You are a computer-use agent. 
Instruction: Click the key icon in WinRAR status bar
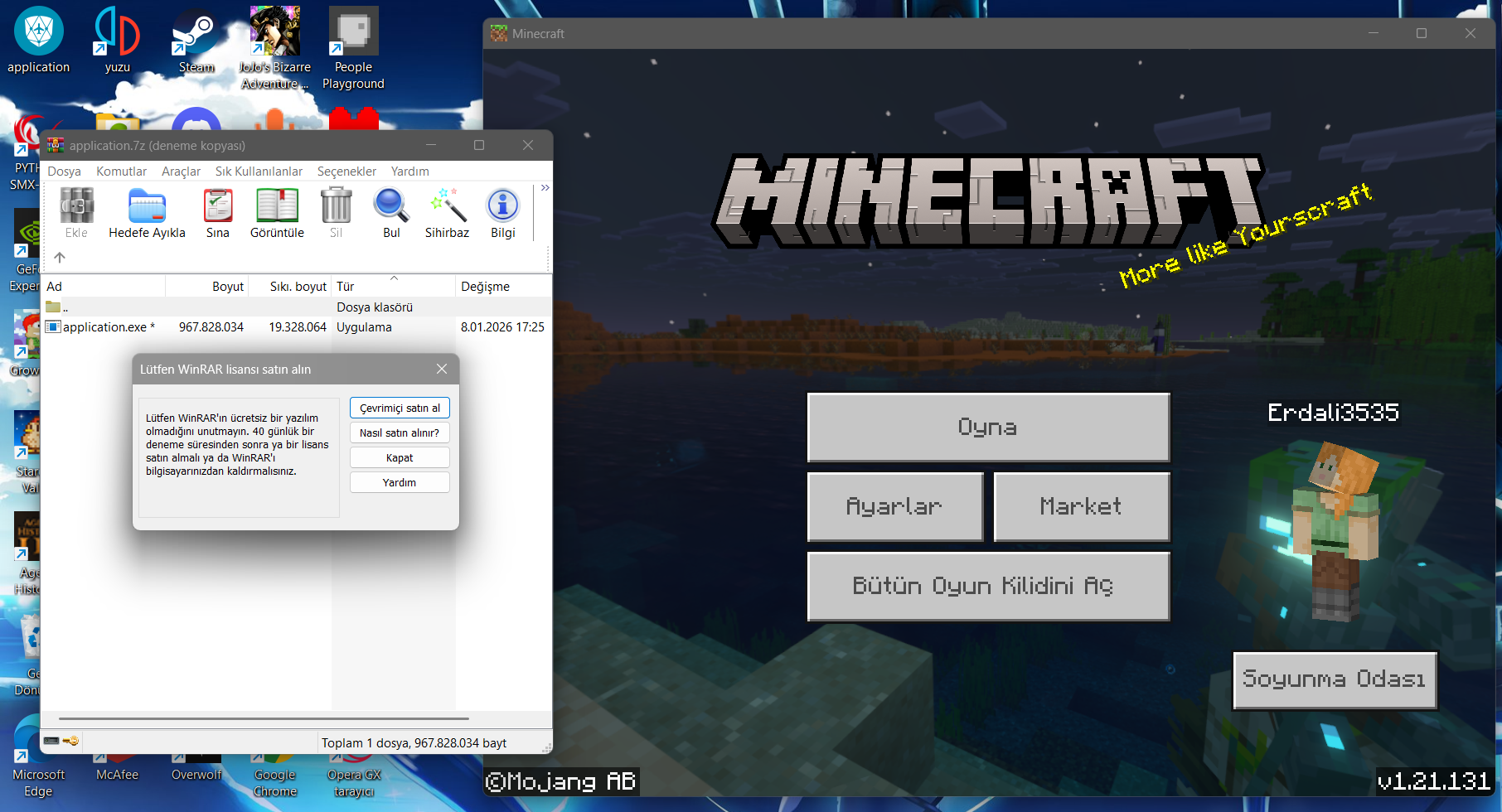point(70,741)
